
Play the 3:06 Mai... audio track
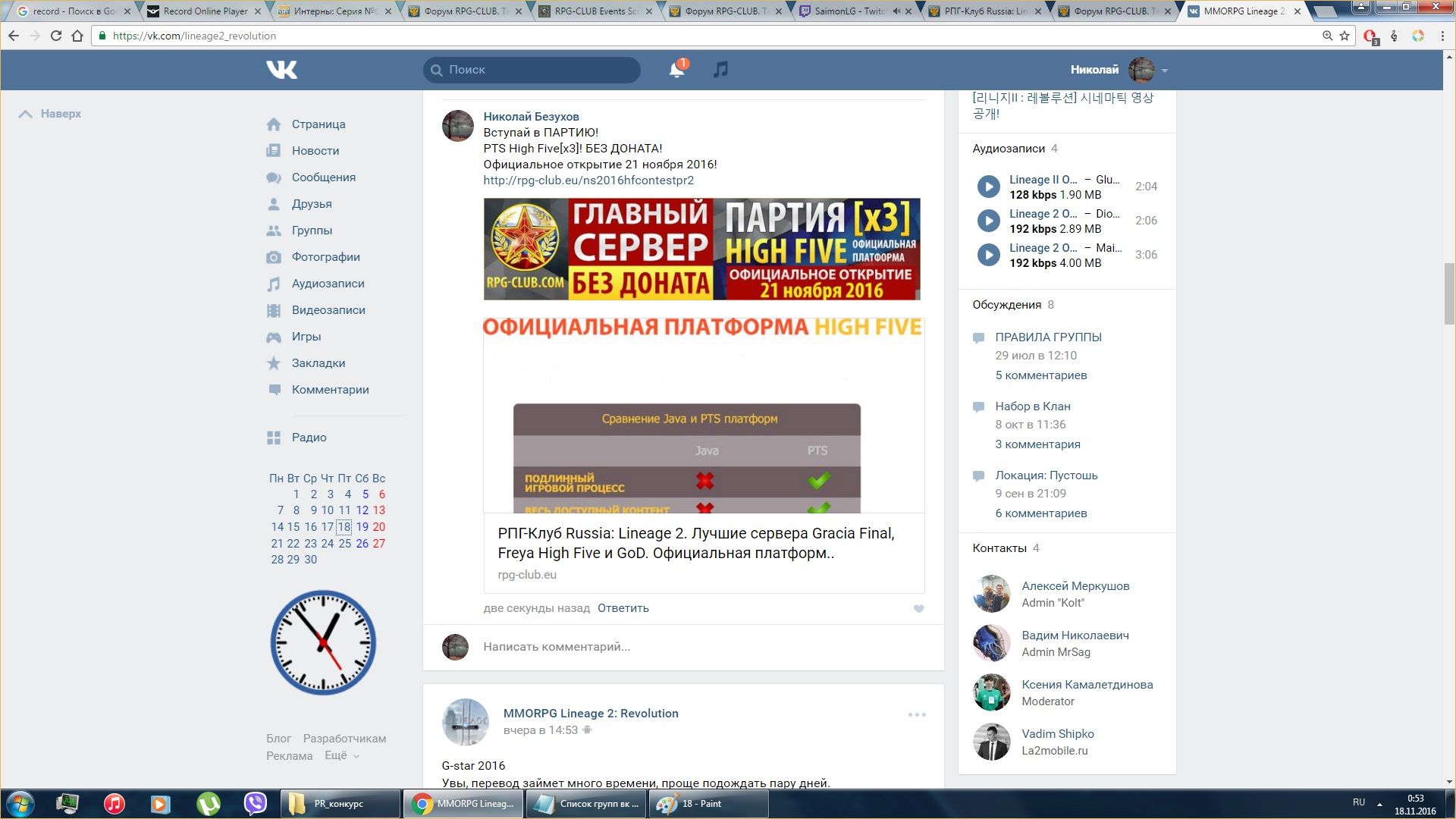coord(988,255)
